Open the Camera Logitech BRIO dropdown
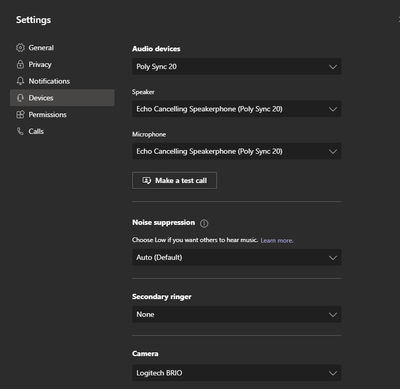 tap(237, 373)
